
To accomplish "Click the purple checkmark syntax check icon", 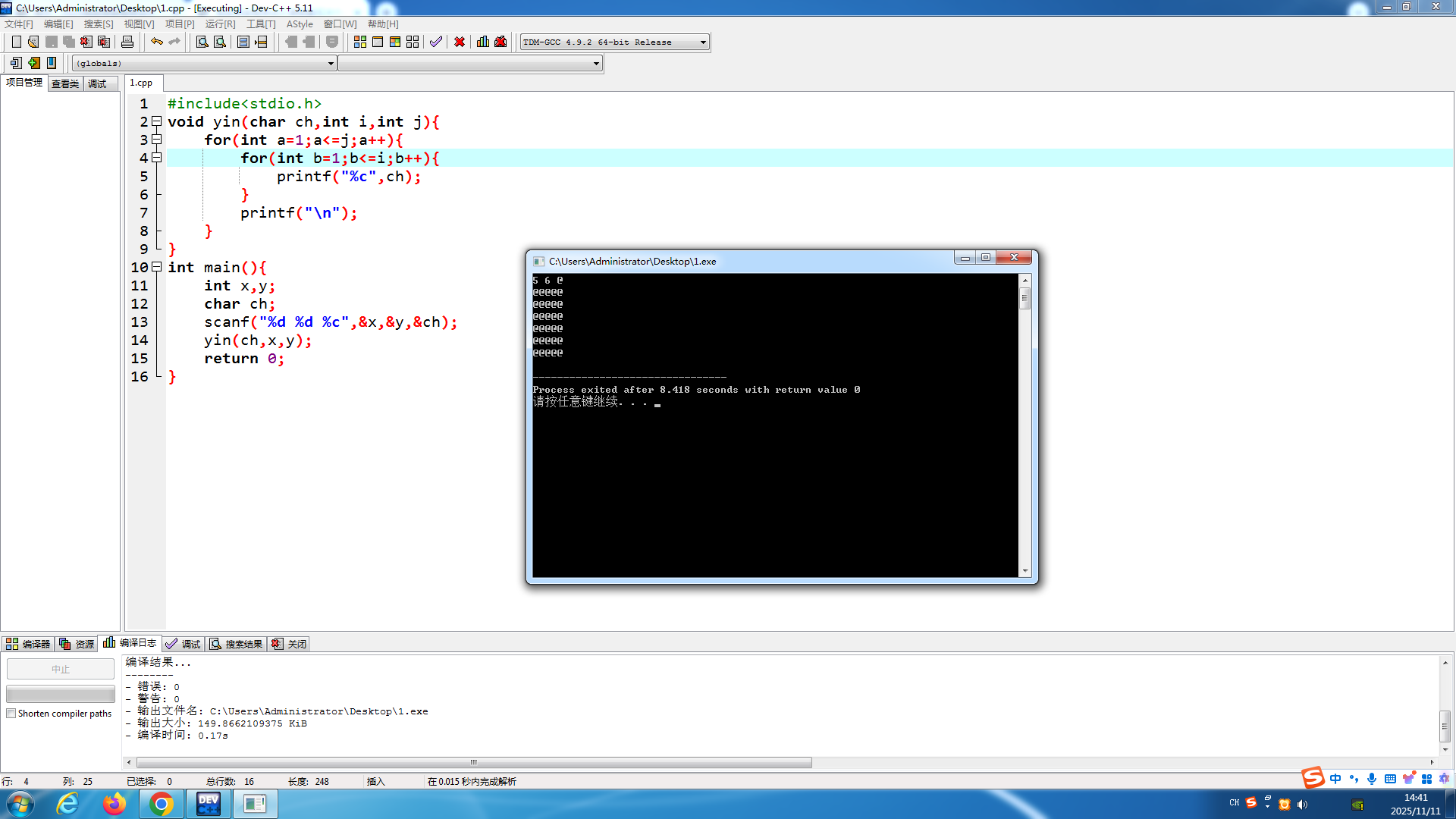I will click(435, 42).
